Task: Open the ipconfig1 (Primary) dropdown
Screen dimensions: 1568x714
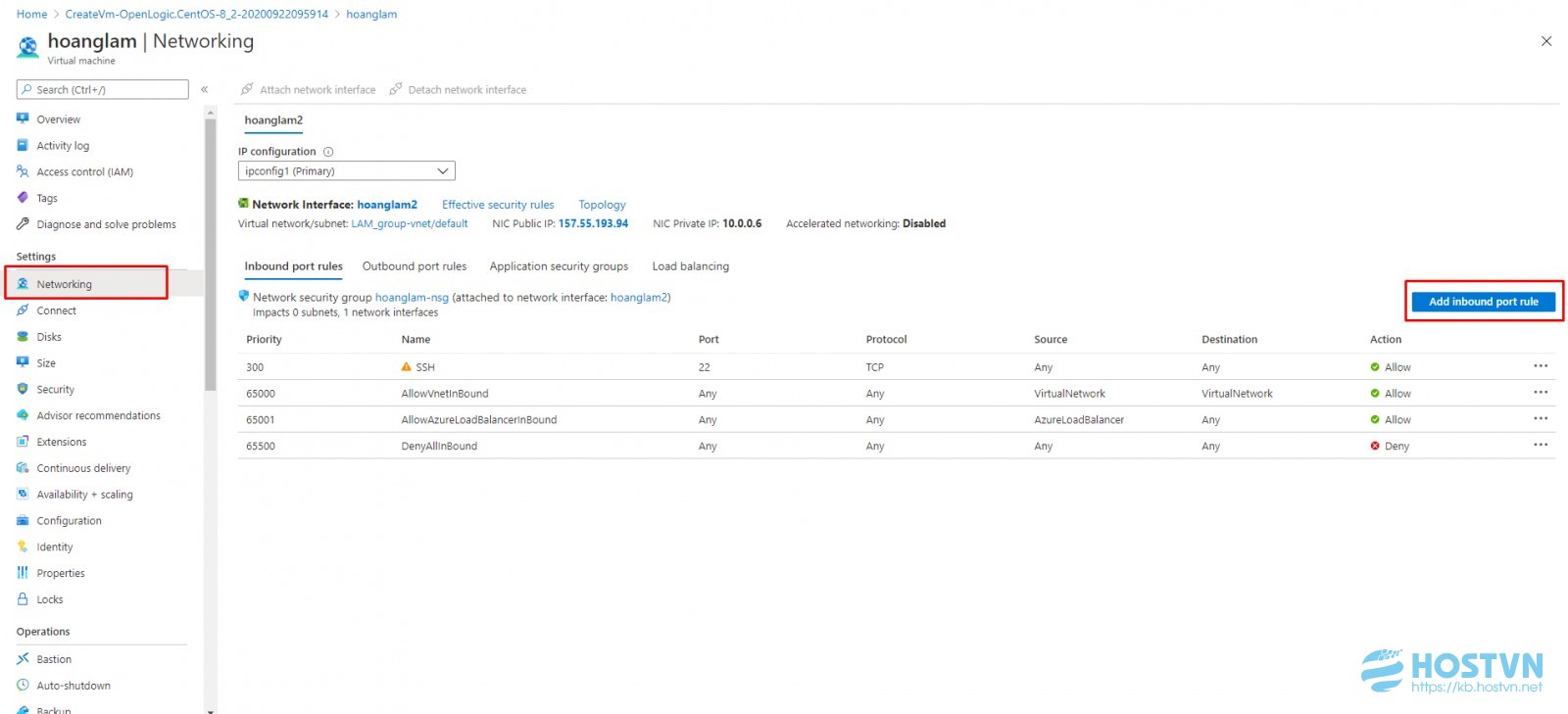Action: pyautogui.click(x=347, y=171)
